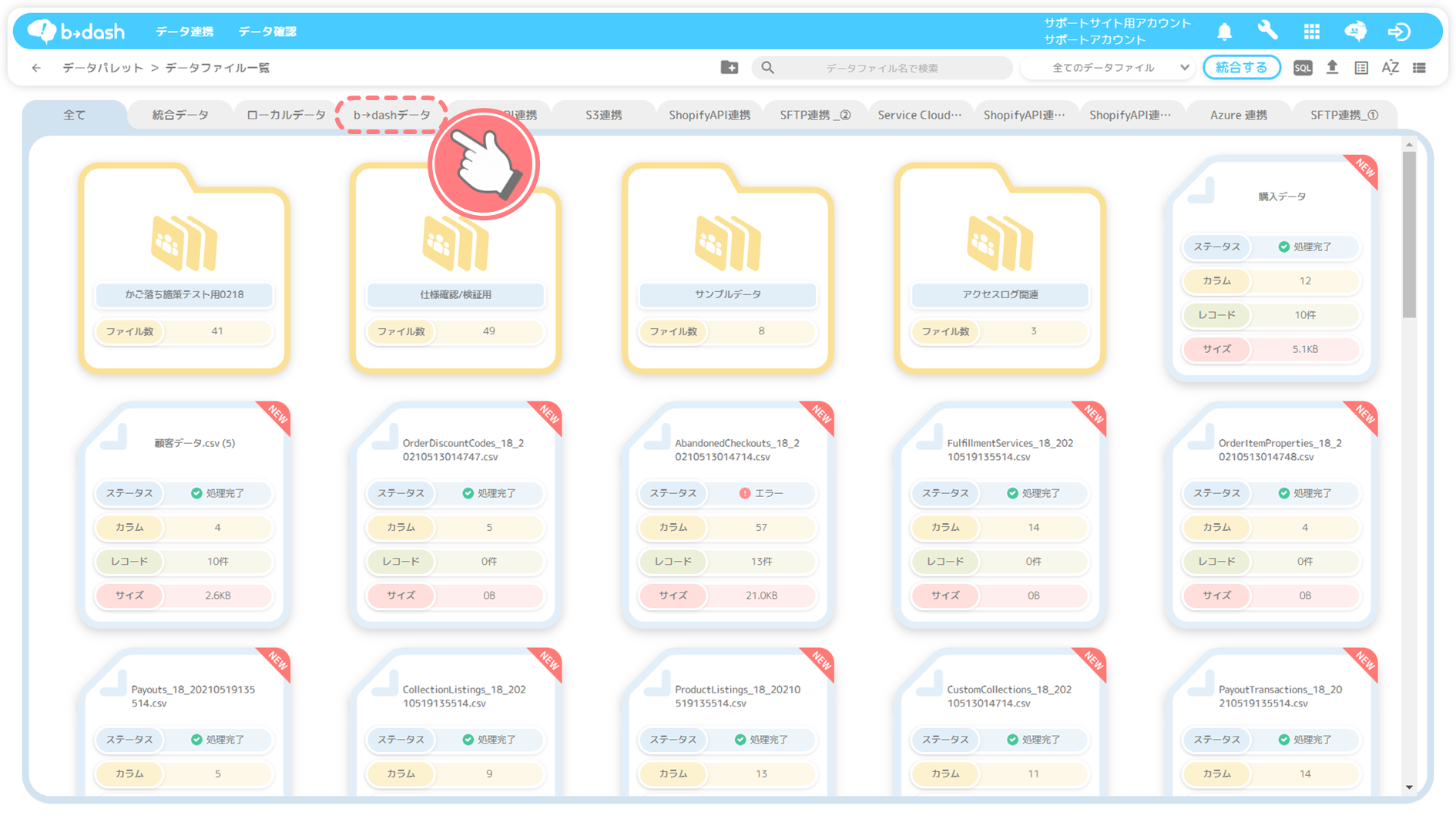Select the SFTP連携 _② tab
This screenshot has width=1456, height=819.
pyautogui.click(x=815, y=115)
